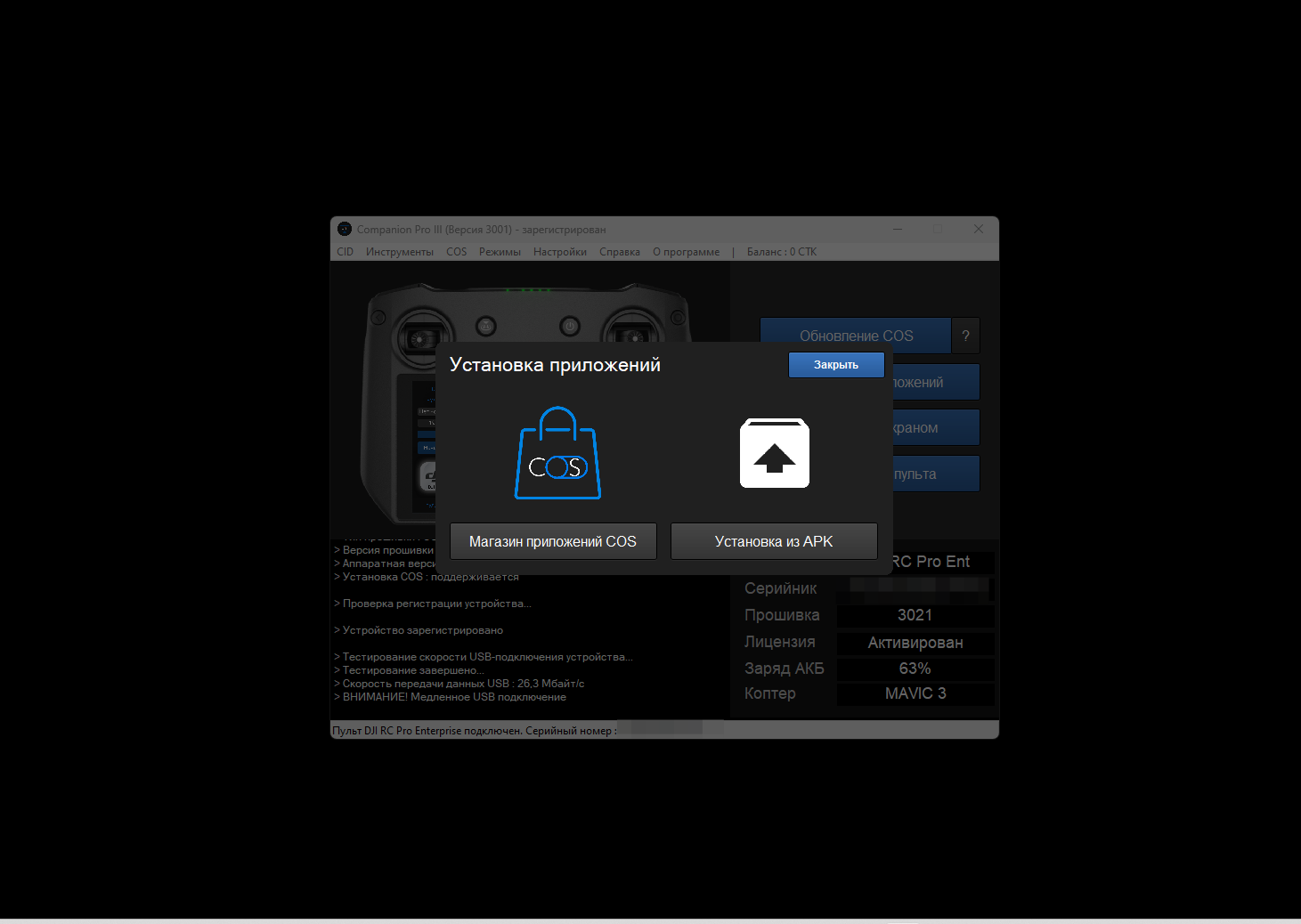Select the Прошивка value field 3021
Screen dimensions: 1301x924
[915, 615]
